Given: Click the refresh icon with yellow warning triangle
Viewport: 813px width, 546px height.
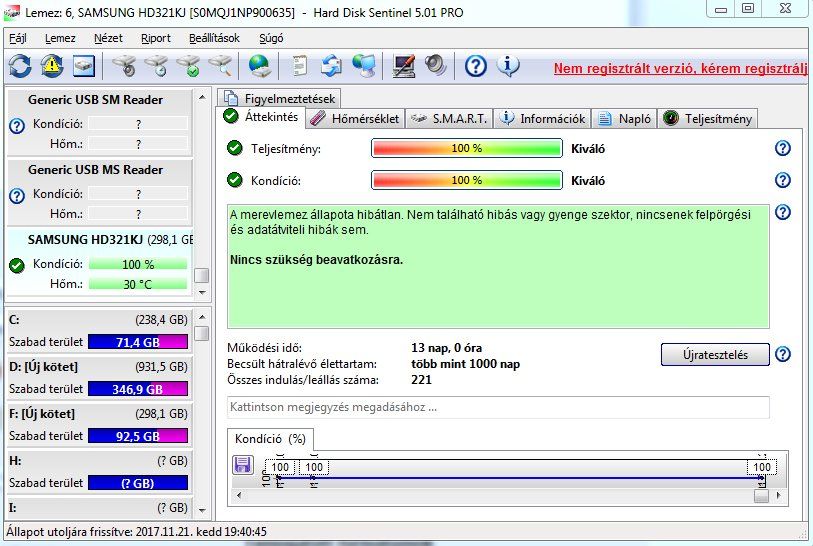Looking at the screenshot, I should click(52, 66).
